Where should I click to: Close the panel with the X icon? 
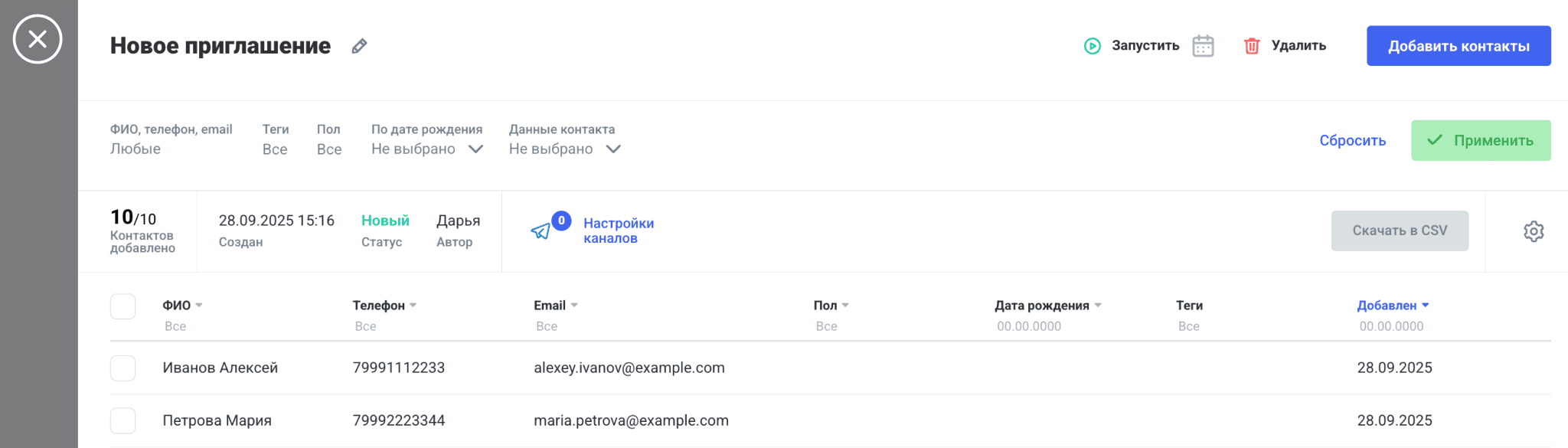[x=38, y=39]
